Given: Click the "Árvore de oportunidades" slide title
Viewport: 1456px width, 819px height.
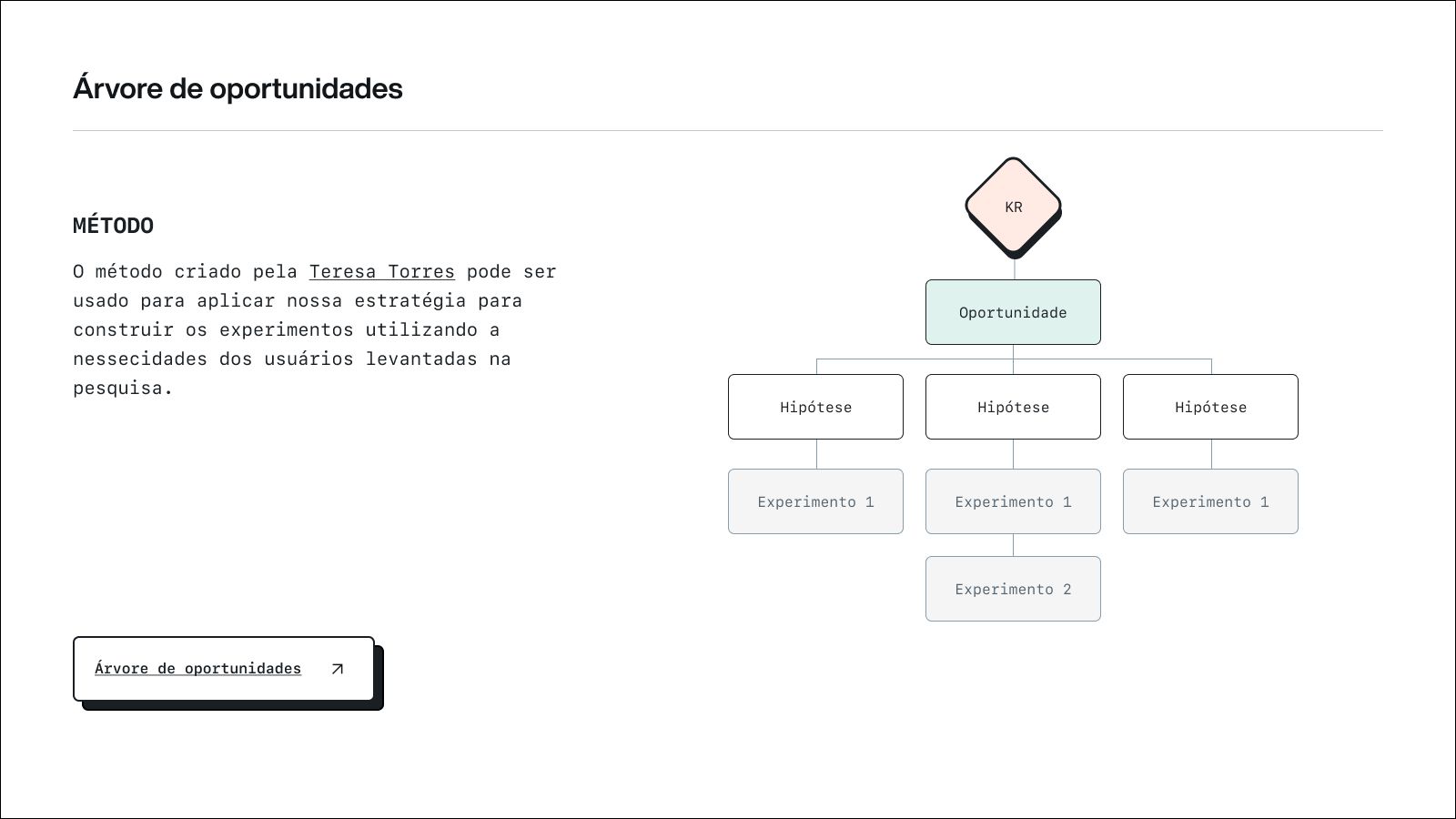Looking at the screenshot, I should [x=238, y=88].
